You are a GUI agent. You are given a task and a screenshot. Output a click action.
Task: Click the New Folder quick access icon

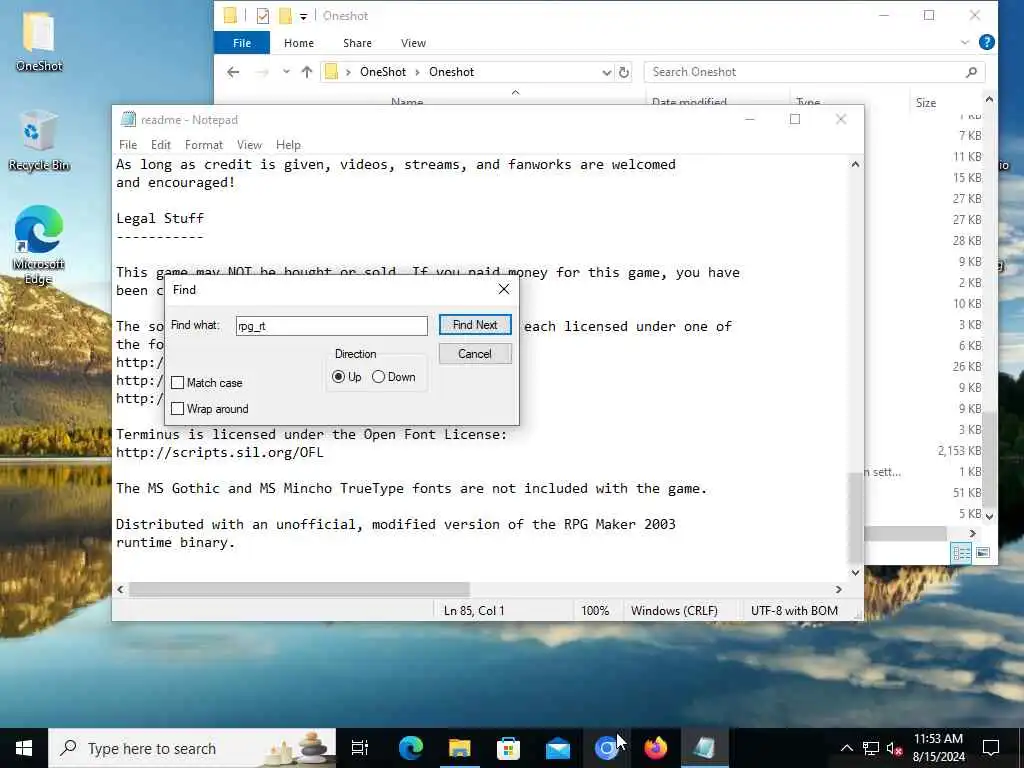click(285, 16)
